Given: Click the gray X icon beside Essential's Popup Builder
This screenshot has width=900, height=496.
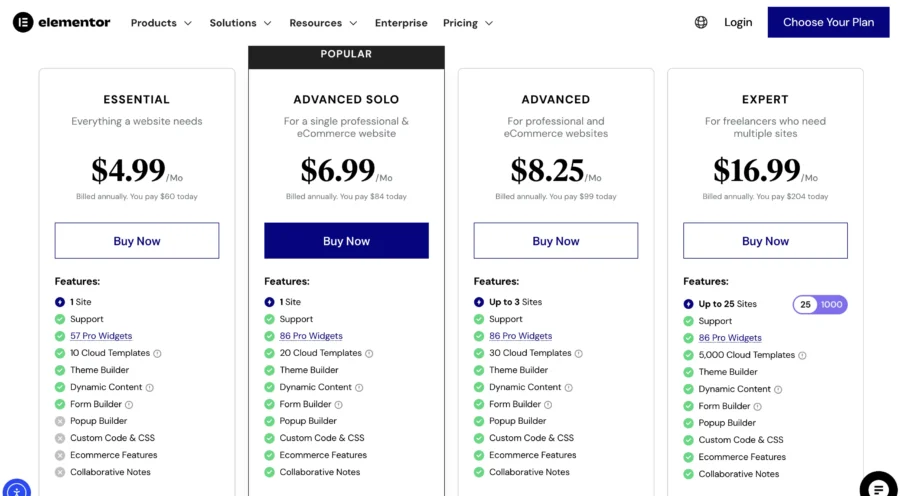Looking at the screenshot, I should click(60, 421).
